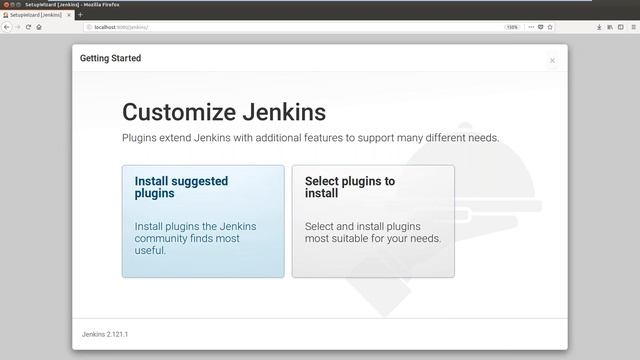Click the browser forward arrow
This screenshot has height=360, width=640.
18,27
